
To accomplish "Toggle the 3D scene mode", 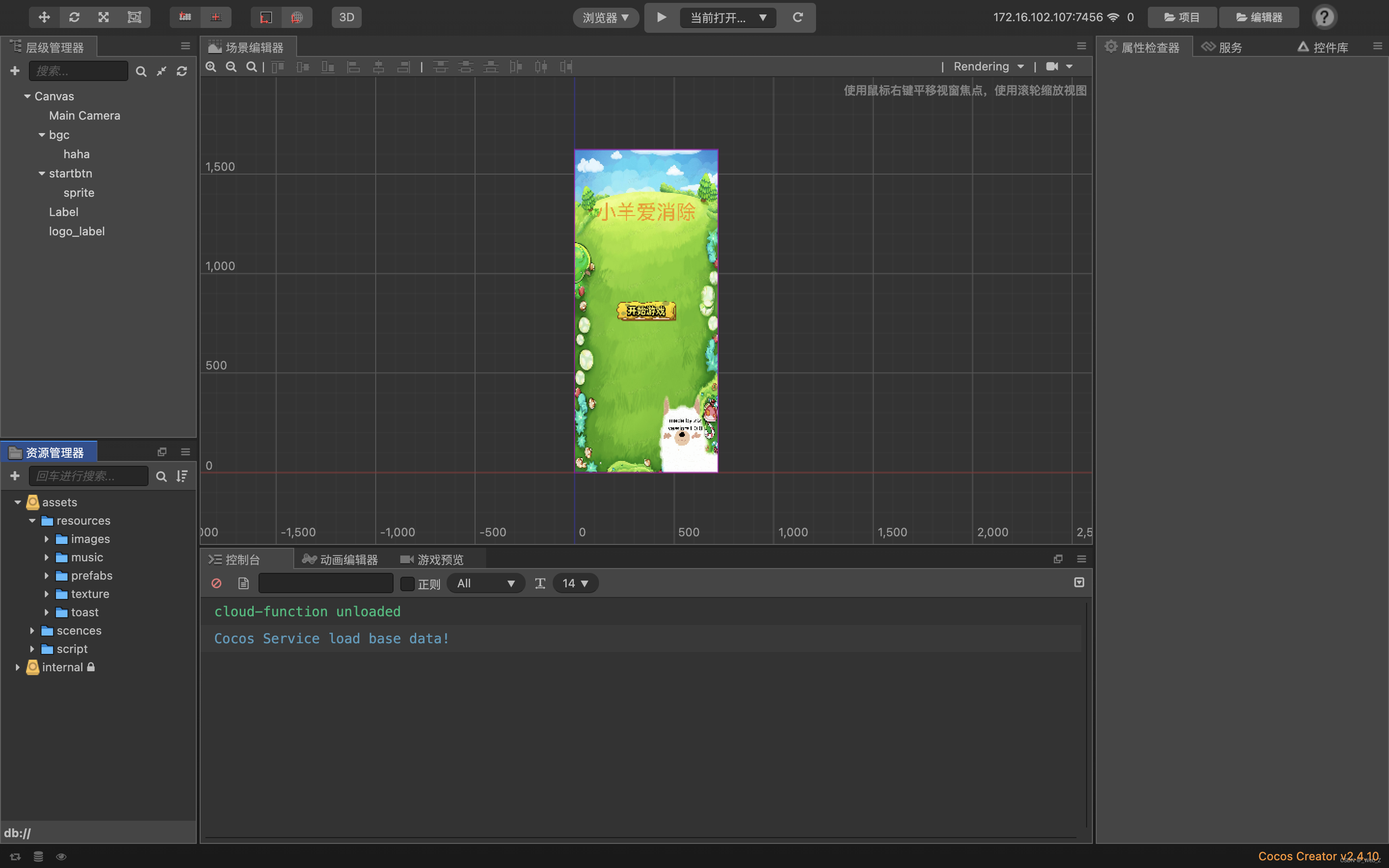I will [x=346, y=17].
